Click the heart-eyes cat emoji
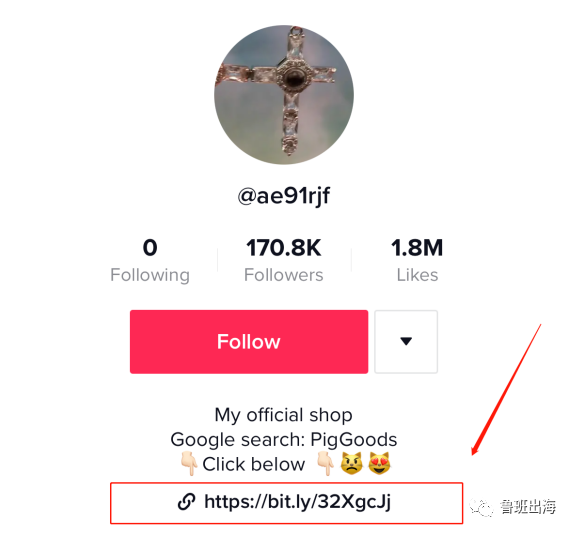Image resolution: width=574 pixels, height=533 pixels. click(x=379, y=463)
